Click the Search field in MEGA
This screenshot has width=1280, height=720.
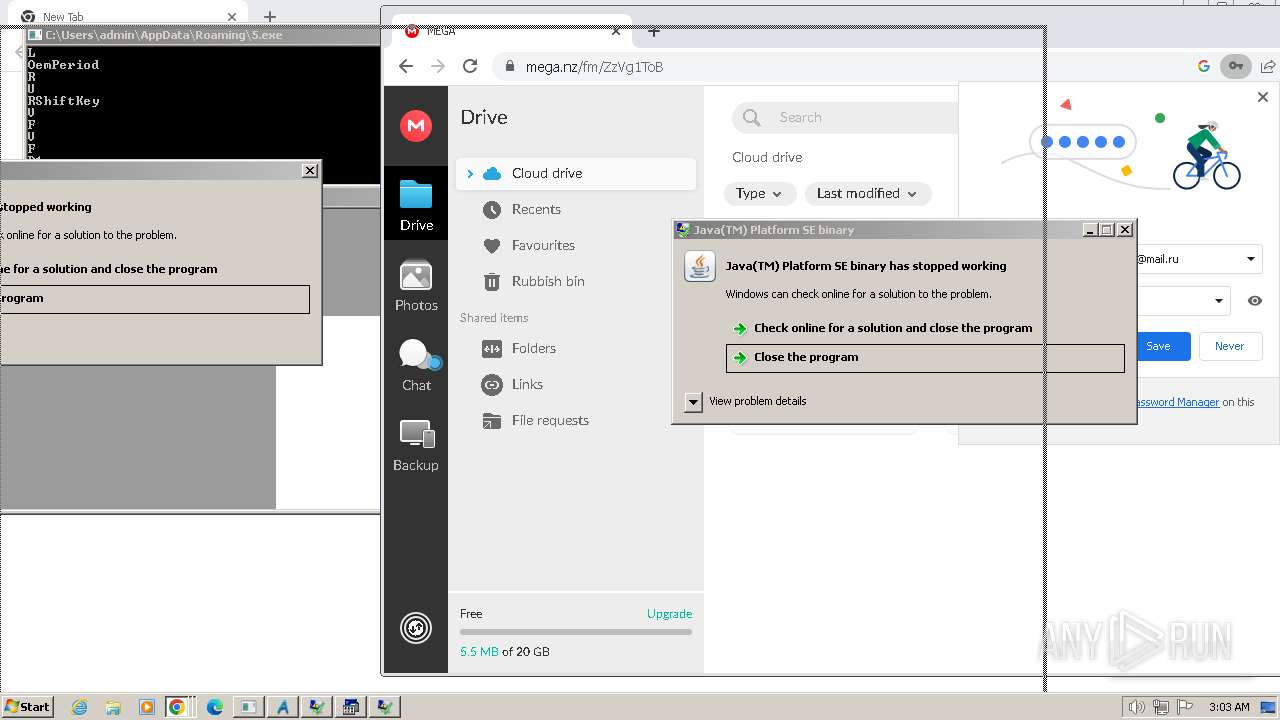pyautogui.click(x=845, y=117)
